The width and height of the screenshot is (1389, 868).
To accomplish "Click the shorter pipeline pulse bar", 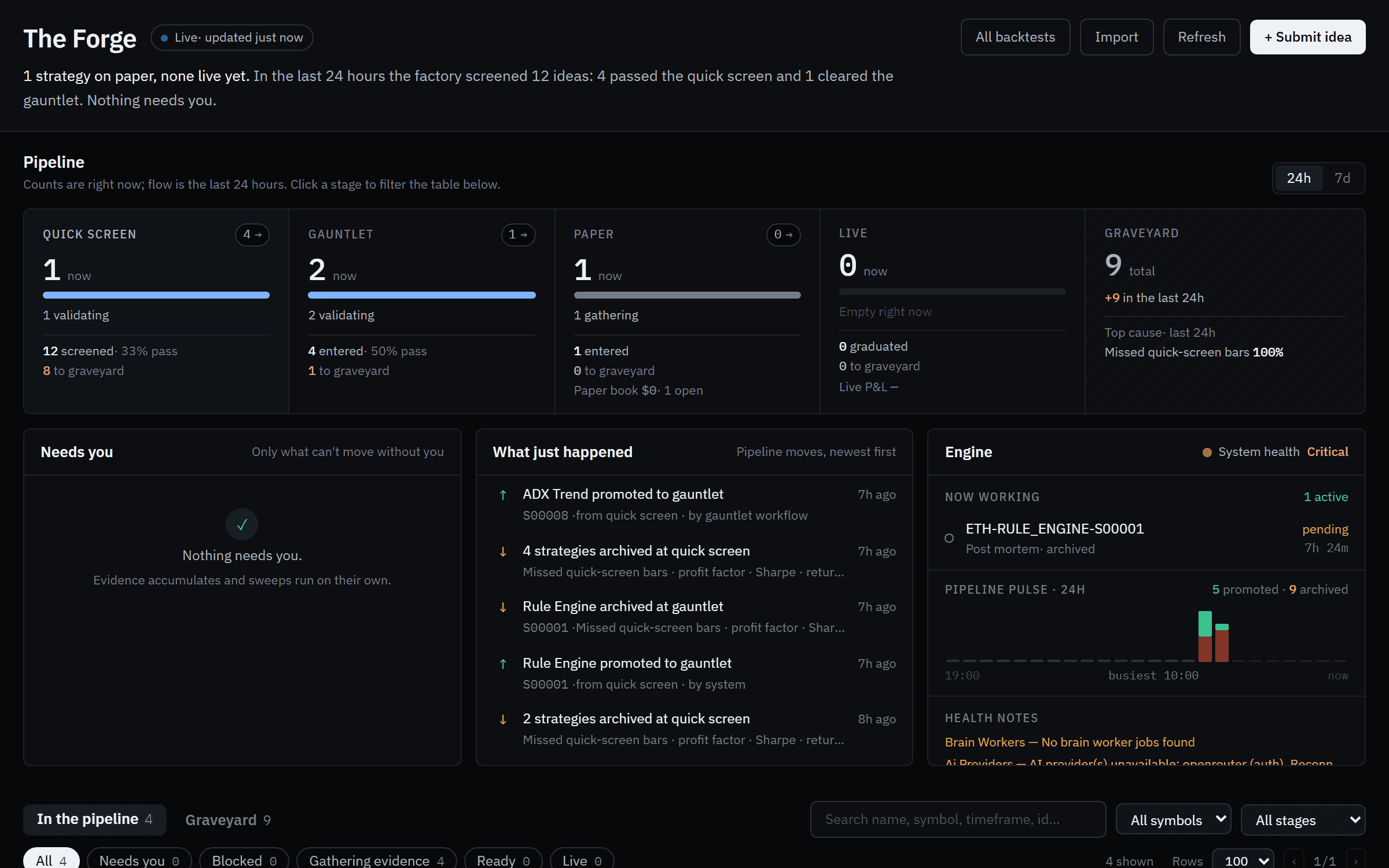I will pyautogui.click(x=1222, y=642).
